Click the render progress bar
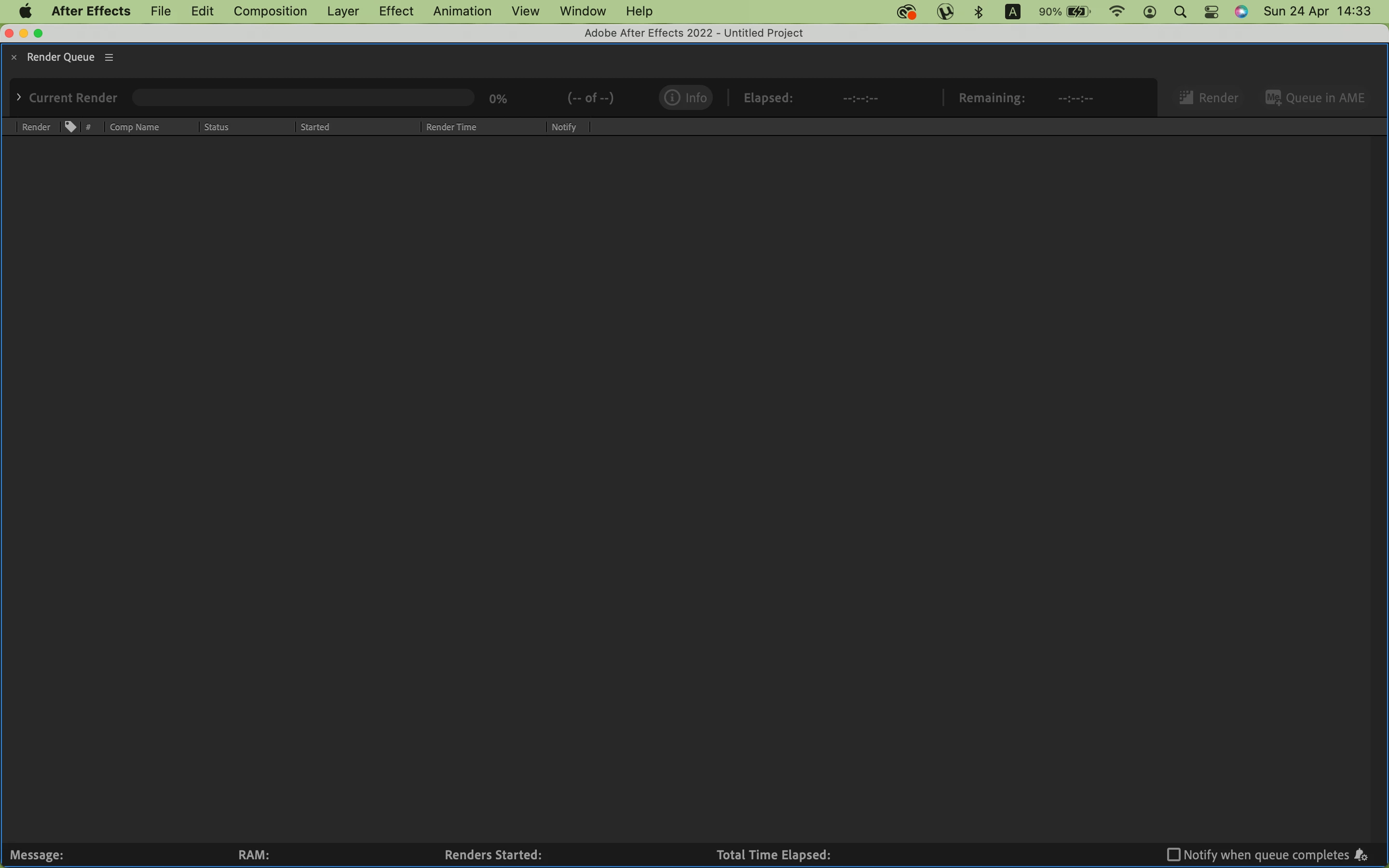The image size is (1389, 868). [303, 97]
